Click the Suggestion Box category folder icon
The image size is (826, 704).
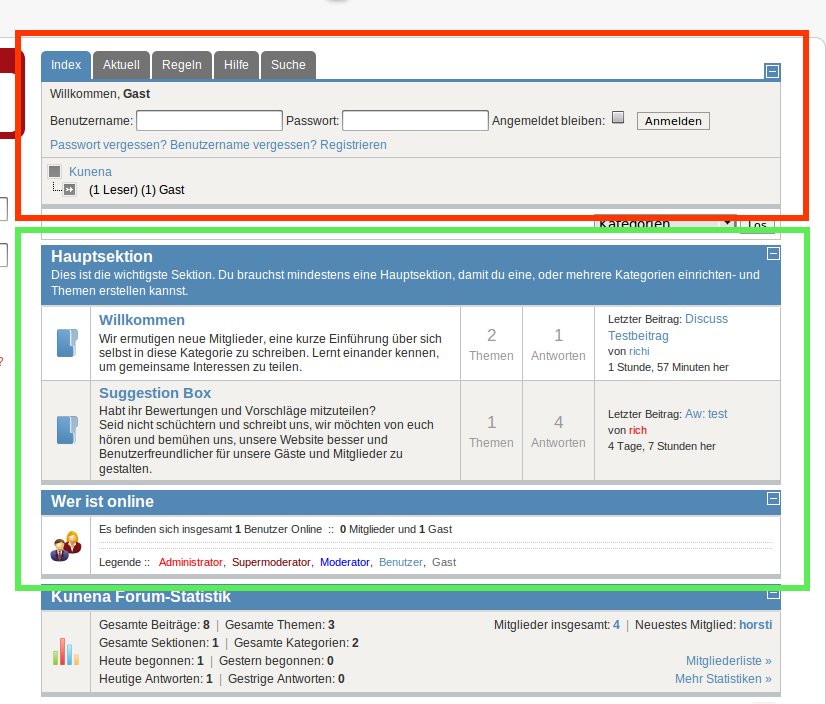tap(66, 430)
